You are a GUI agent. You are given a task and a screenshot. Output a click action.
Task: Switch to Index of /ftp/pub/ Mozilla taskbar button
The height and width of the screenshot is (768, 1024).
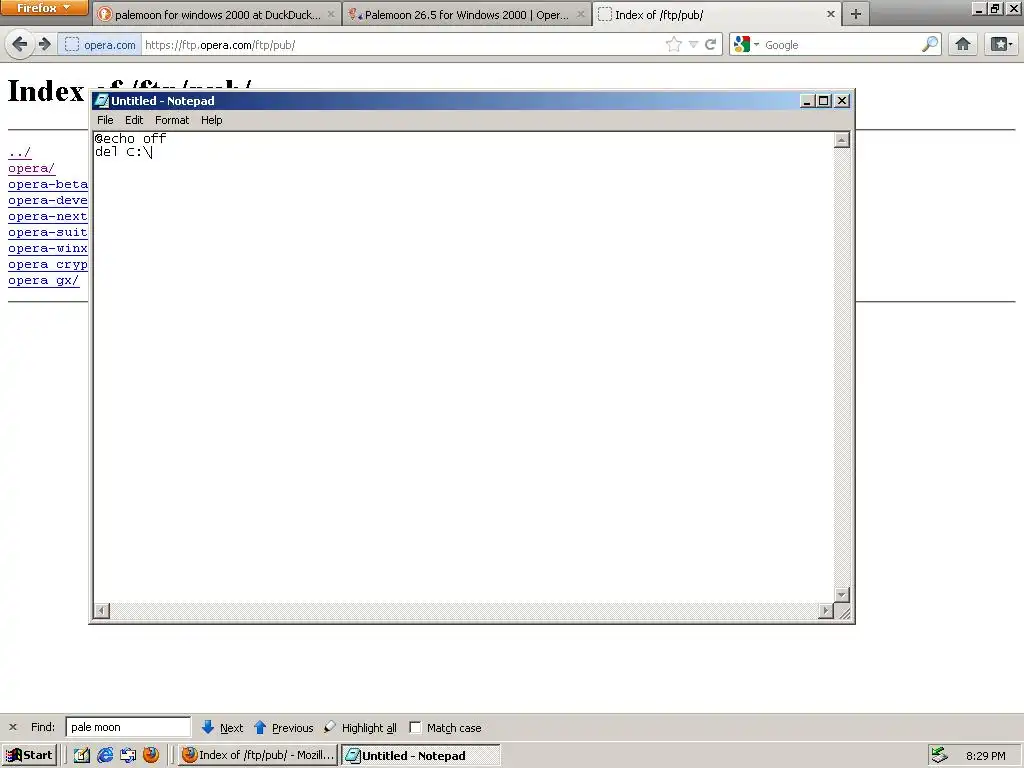pos(259,756)
